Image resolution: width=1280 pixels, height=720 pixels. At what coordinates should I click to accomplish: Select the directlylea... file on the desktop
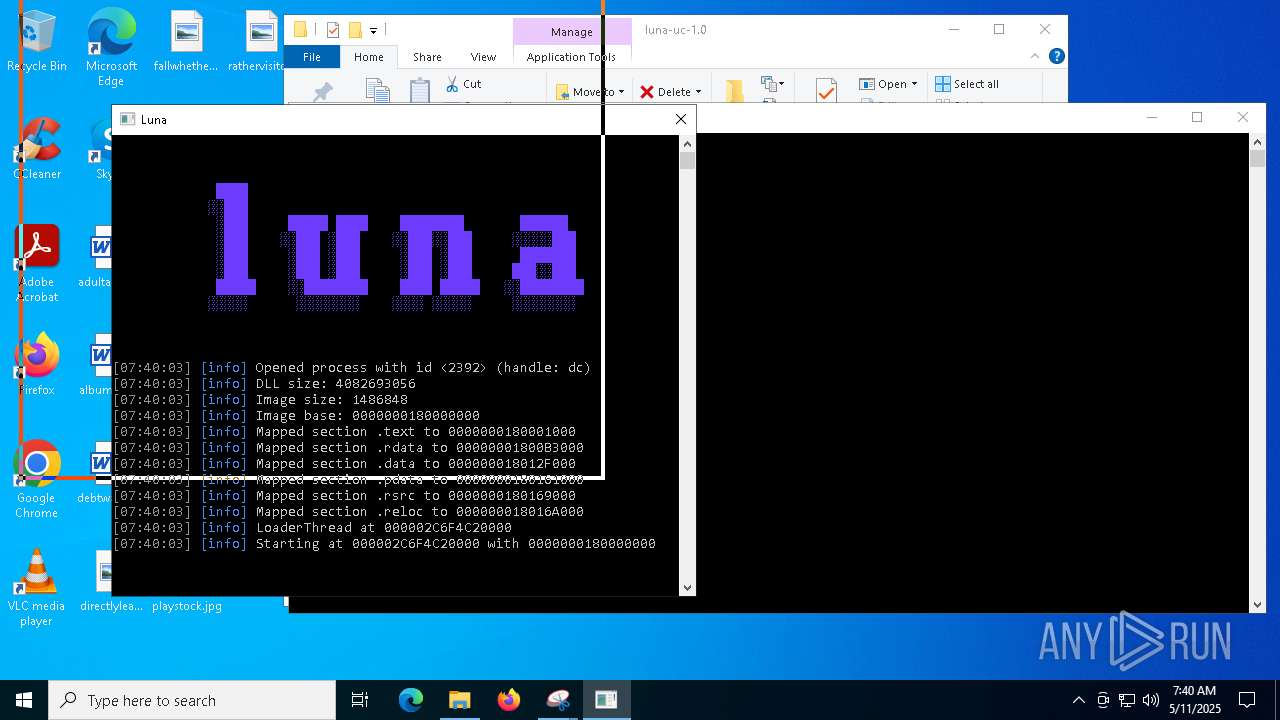[x=104, y=580]
